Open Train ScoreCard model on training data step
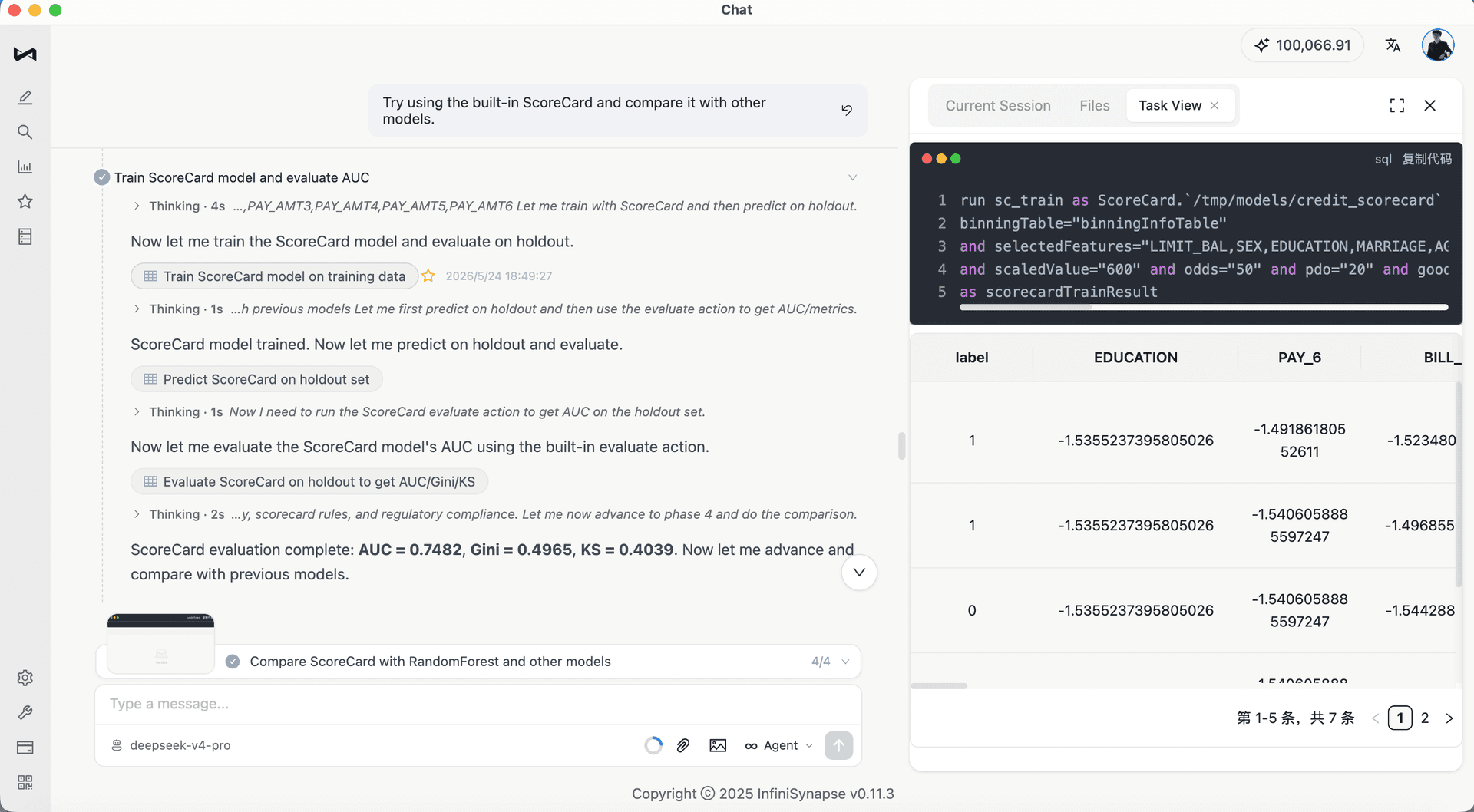Image resolution: width=1474 pixels, height=812 pixels. click(x=275, y=276)
